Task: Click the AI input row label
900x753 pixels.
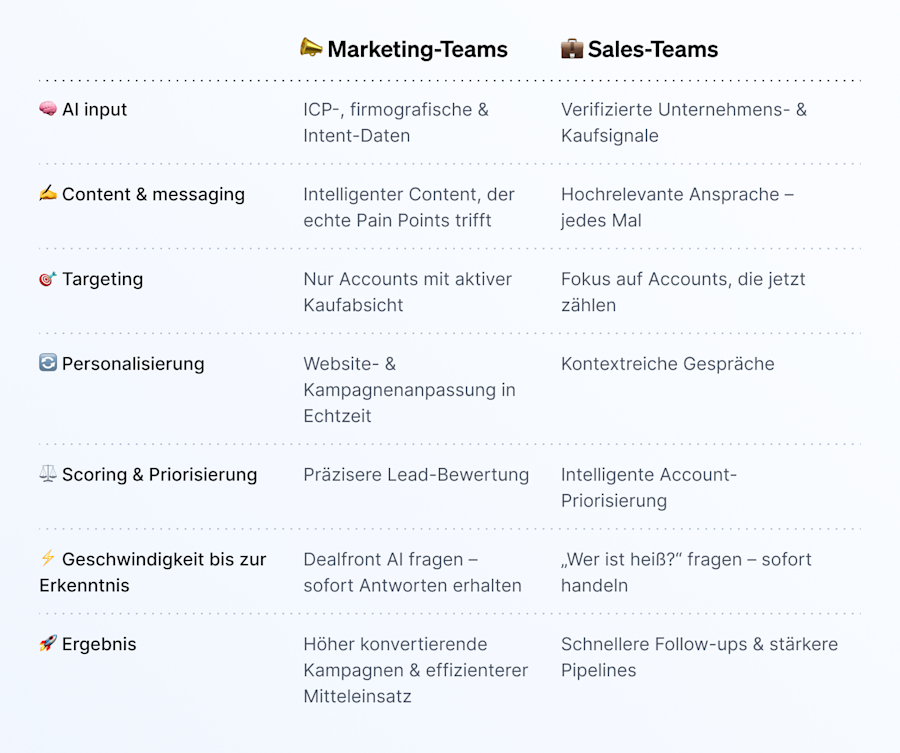Action: 94,110
